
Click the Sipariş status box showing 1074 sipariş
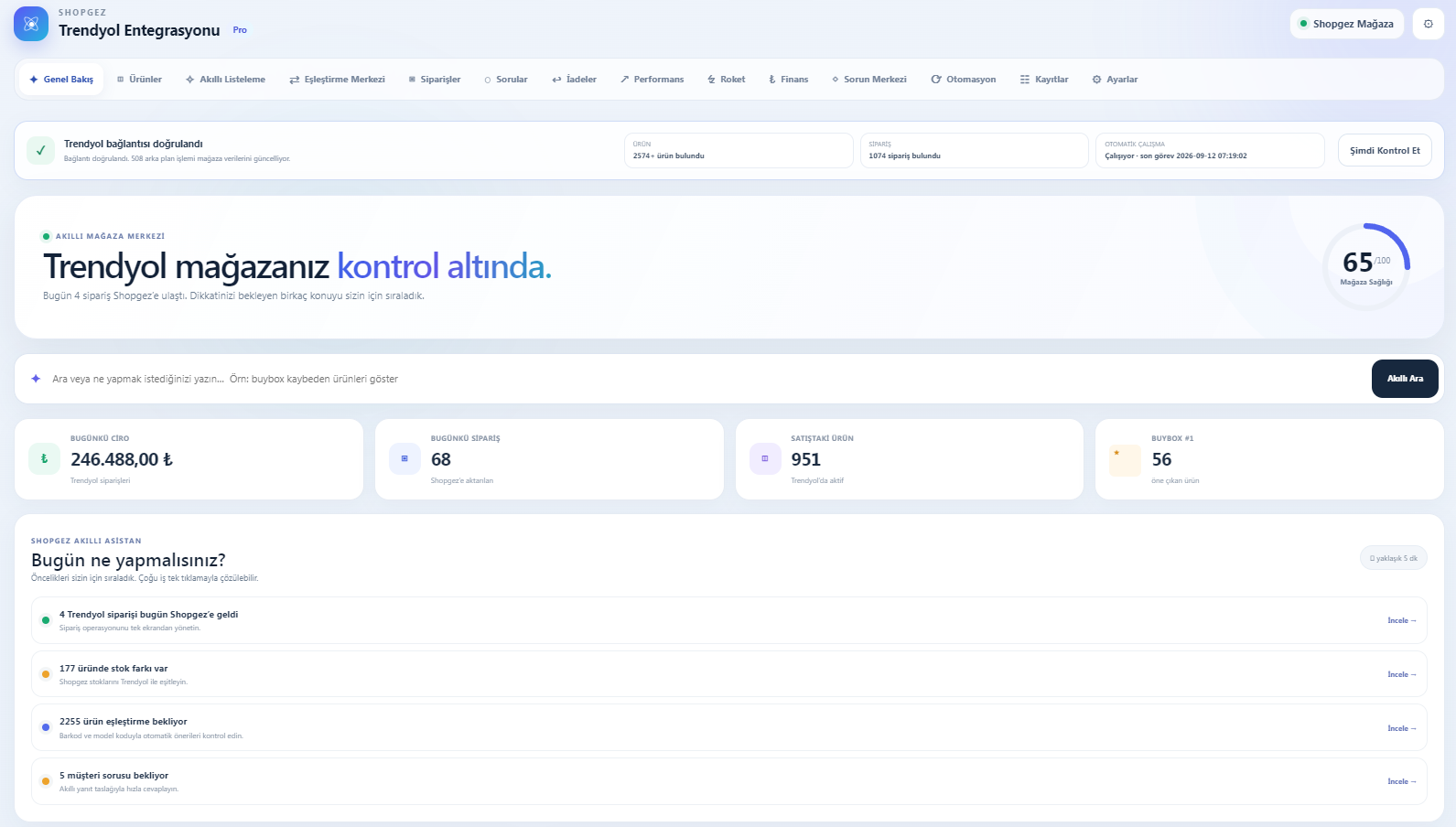tap(975, 151)
